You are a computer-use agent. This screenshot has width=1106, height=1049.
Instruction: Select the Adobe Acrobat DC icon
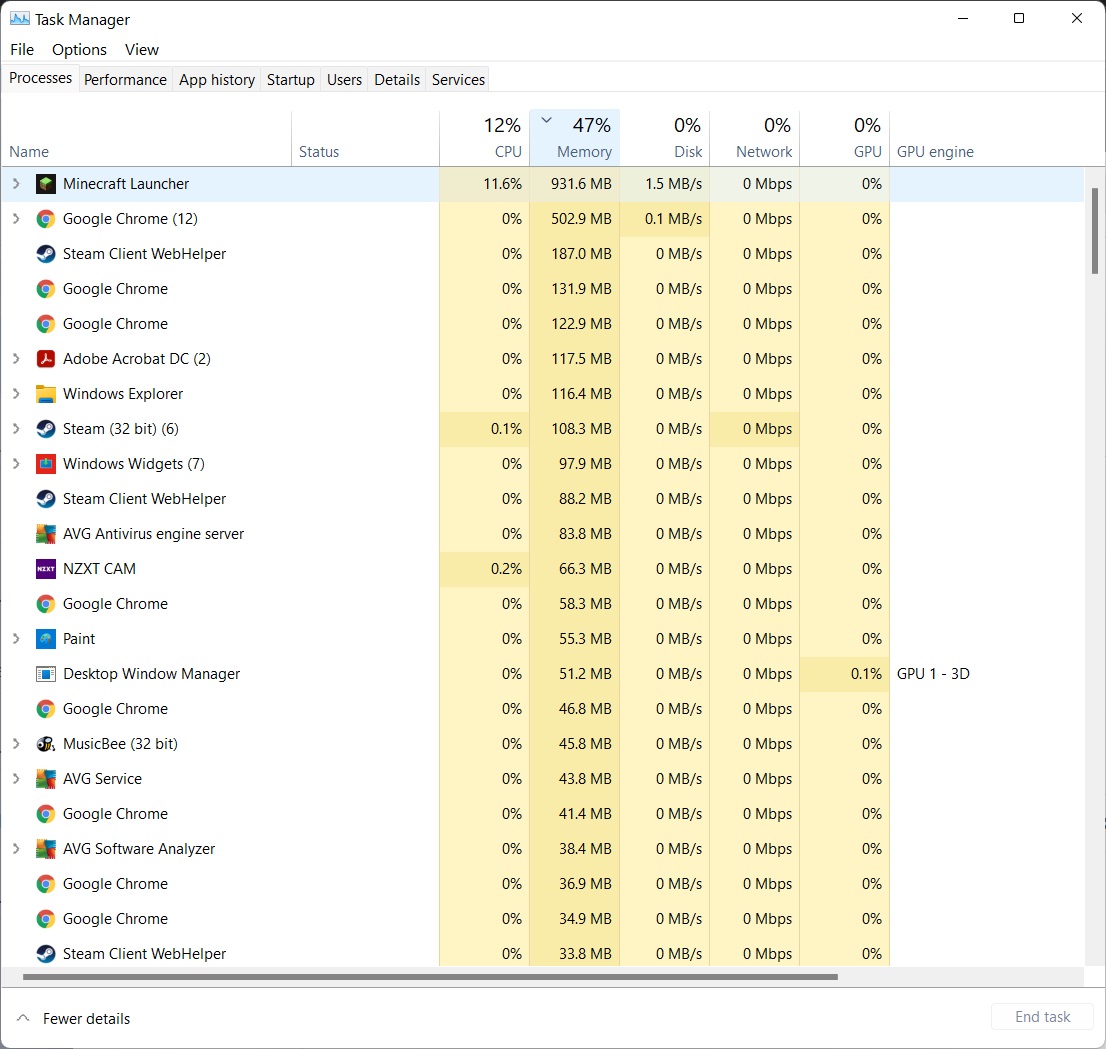tap(45, 359)
